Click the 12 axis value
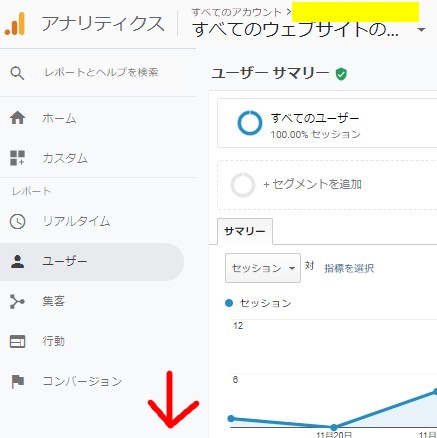This screenshot has height=438, width=437. [238, 326]
